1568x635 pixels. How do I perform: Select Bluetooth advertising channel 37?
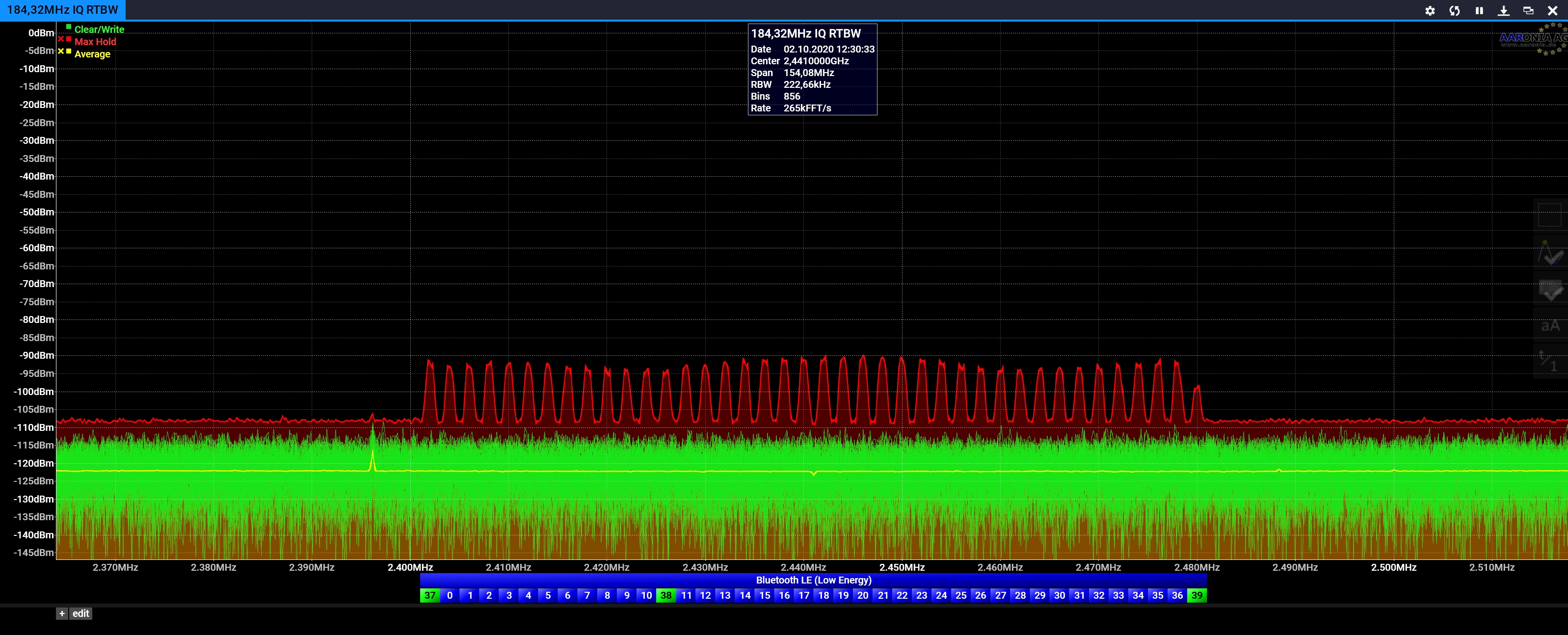[x=430, y=595]
